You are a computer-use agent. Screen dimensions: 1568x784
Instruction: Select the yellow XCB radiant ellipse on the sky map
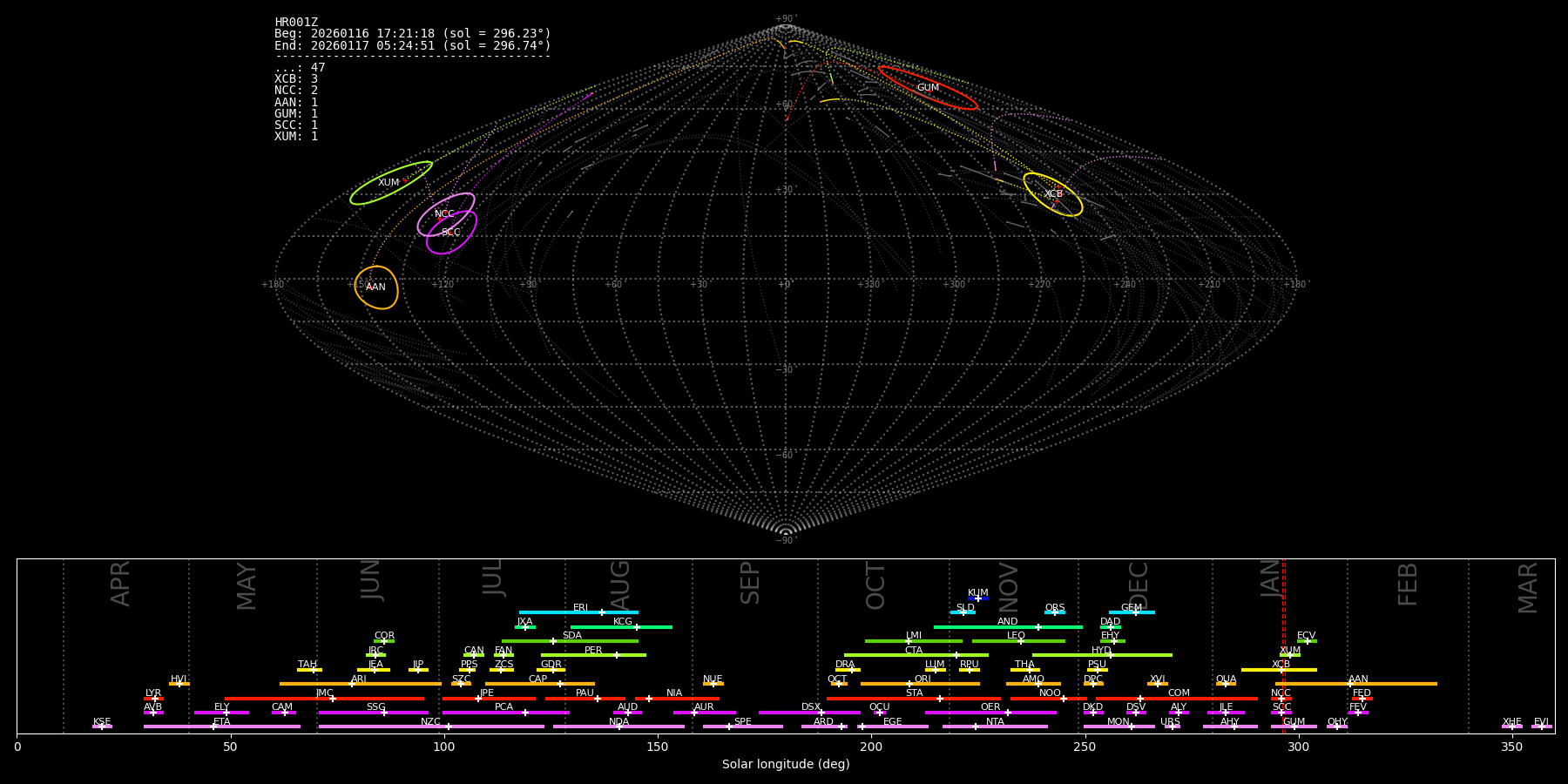click(1052, 194)
